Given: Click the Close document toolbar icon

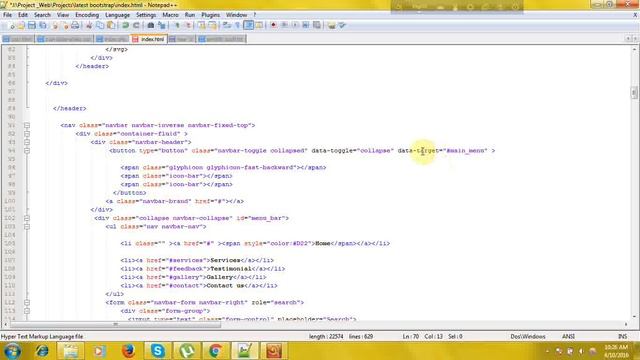Looking at the screenshot, I should (x=54, y=25).
